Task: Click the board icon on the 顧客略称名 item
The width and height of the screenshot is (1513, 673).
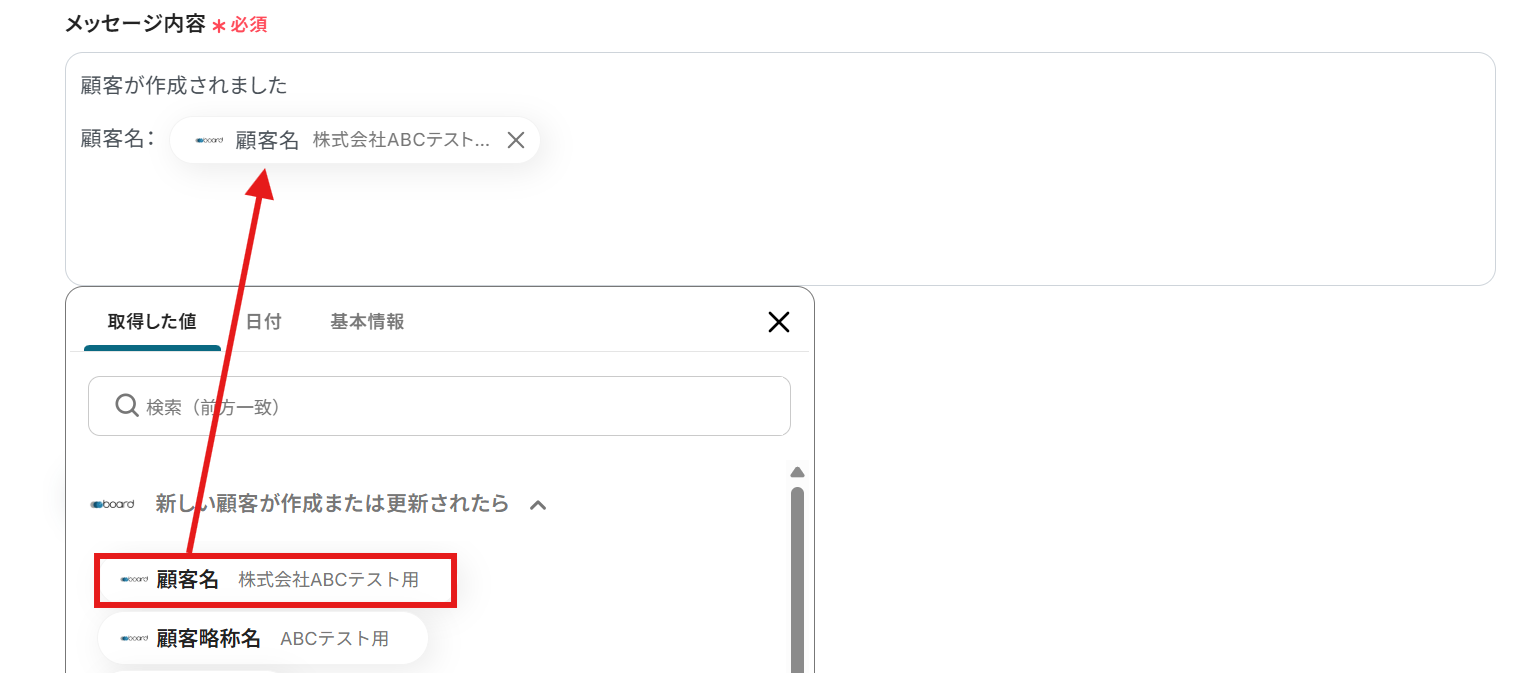Action: click(135, 638)
